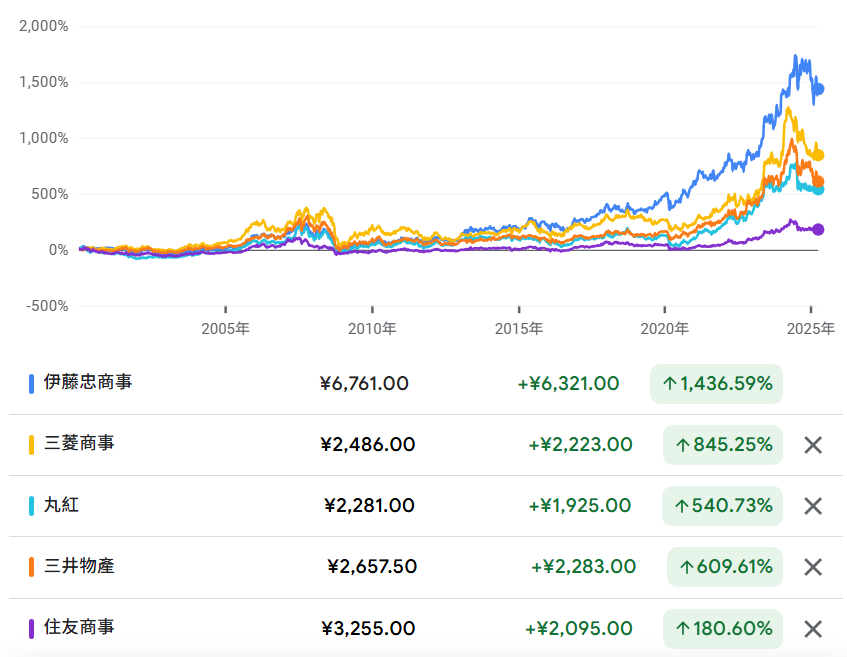Click the 2025年 axis label

[811, 328]
